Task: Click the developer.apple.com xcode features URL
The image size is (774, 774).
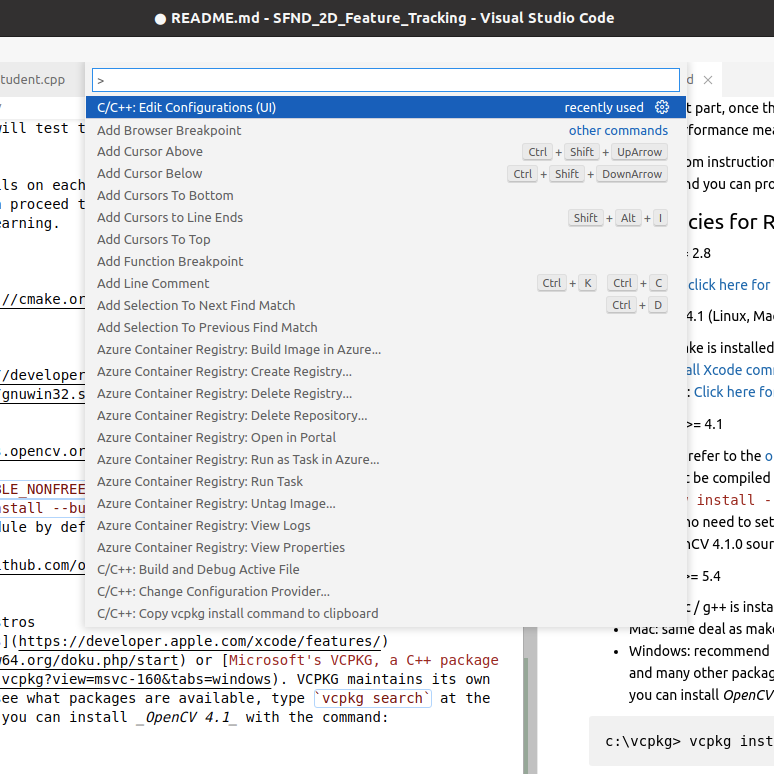Action: click(199, 641)
